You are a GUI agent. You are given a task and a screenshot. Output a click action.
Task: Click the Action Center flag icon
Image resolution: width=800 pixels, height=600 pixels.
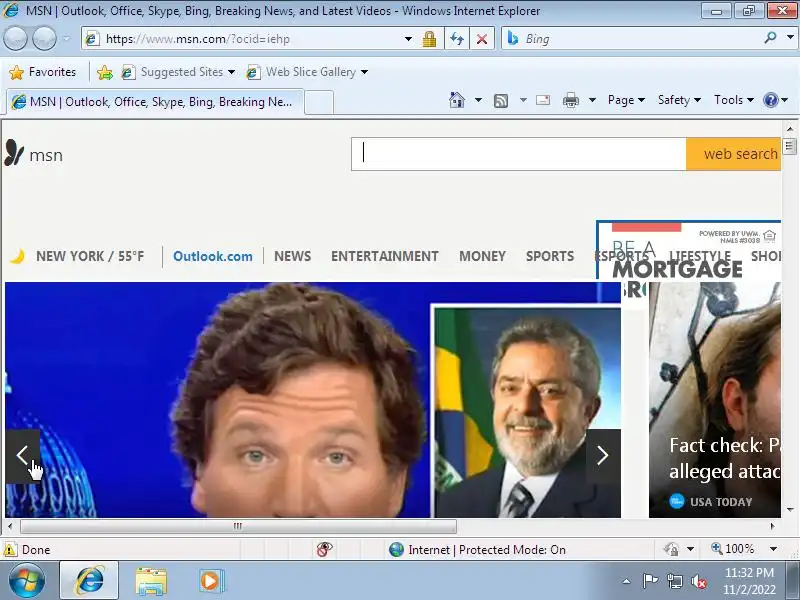click(x=650, y=581)
